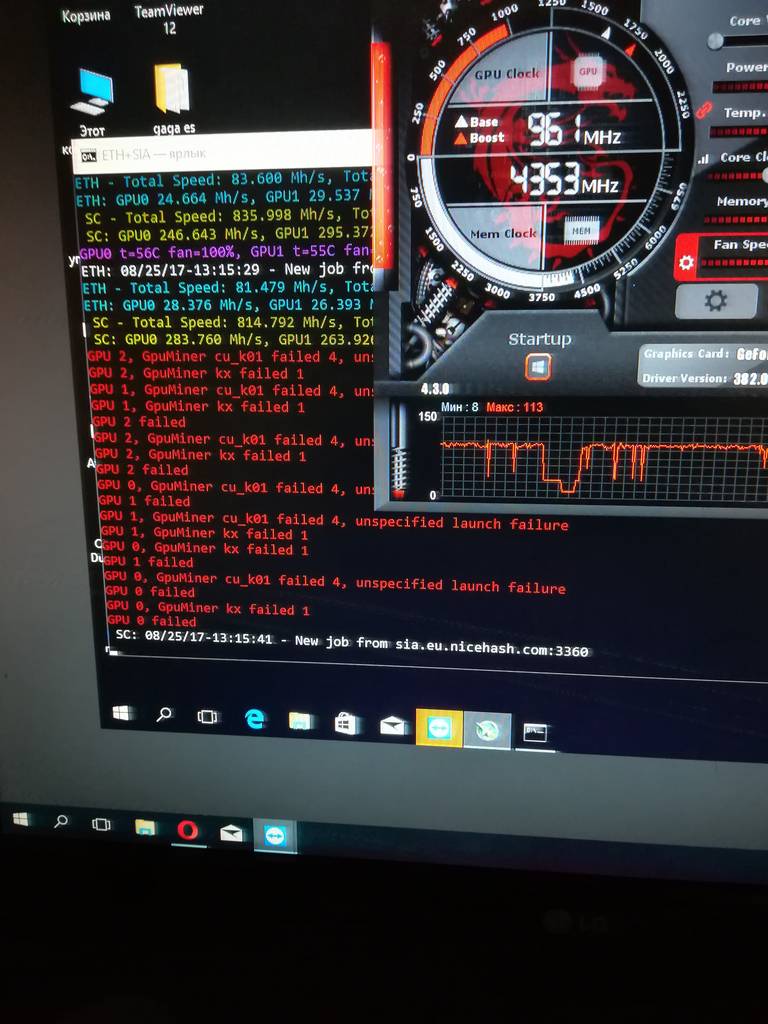This screenshot has width=768, height=1024.
Task: Toggle fan auto mode red gear button
Action: pos(686,262)
